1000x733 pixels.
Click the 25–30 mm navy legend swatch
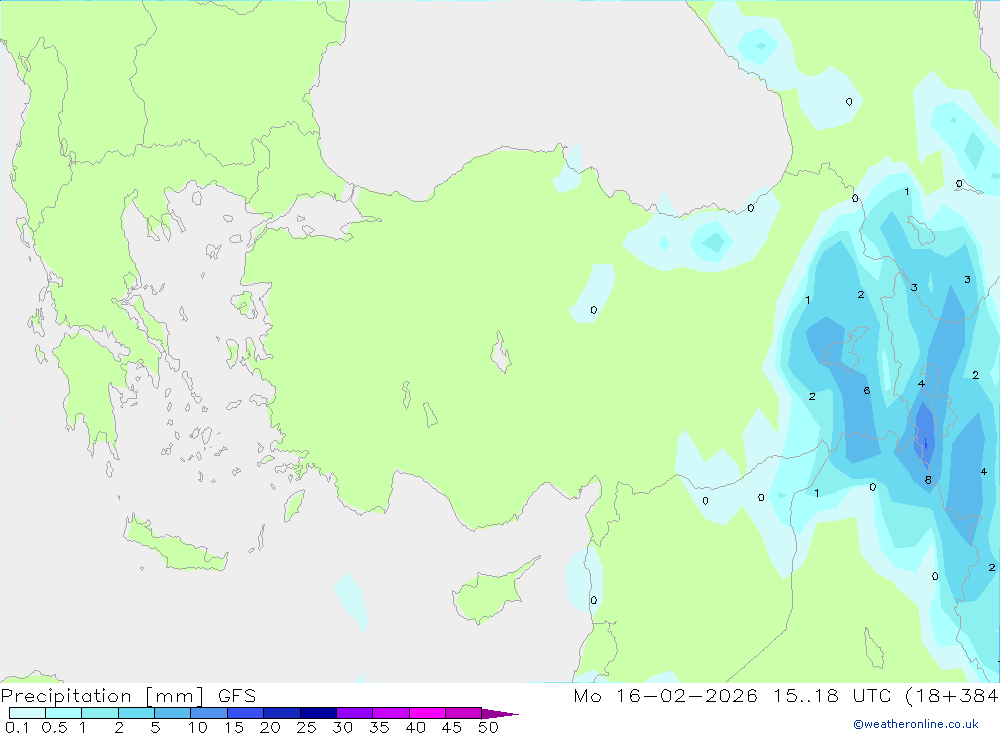point(318,713)
